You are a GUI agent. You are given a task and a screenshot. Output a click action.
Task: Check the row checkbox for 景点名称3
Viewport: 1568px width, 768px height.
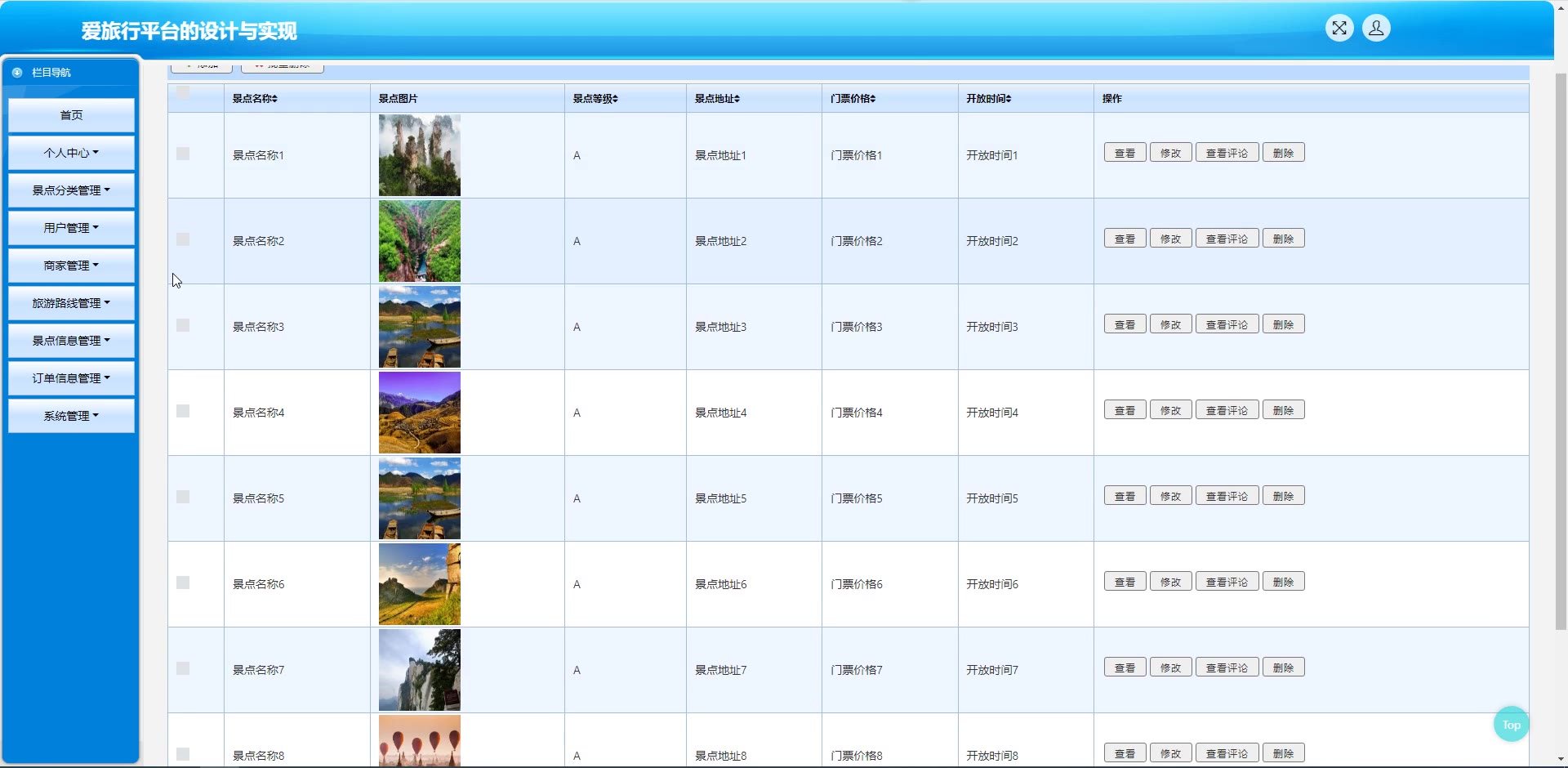tap(183, 325)
